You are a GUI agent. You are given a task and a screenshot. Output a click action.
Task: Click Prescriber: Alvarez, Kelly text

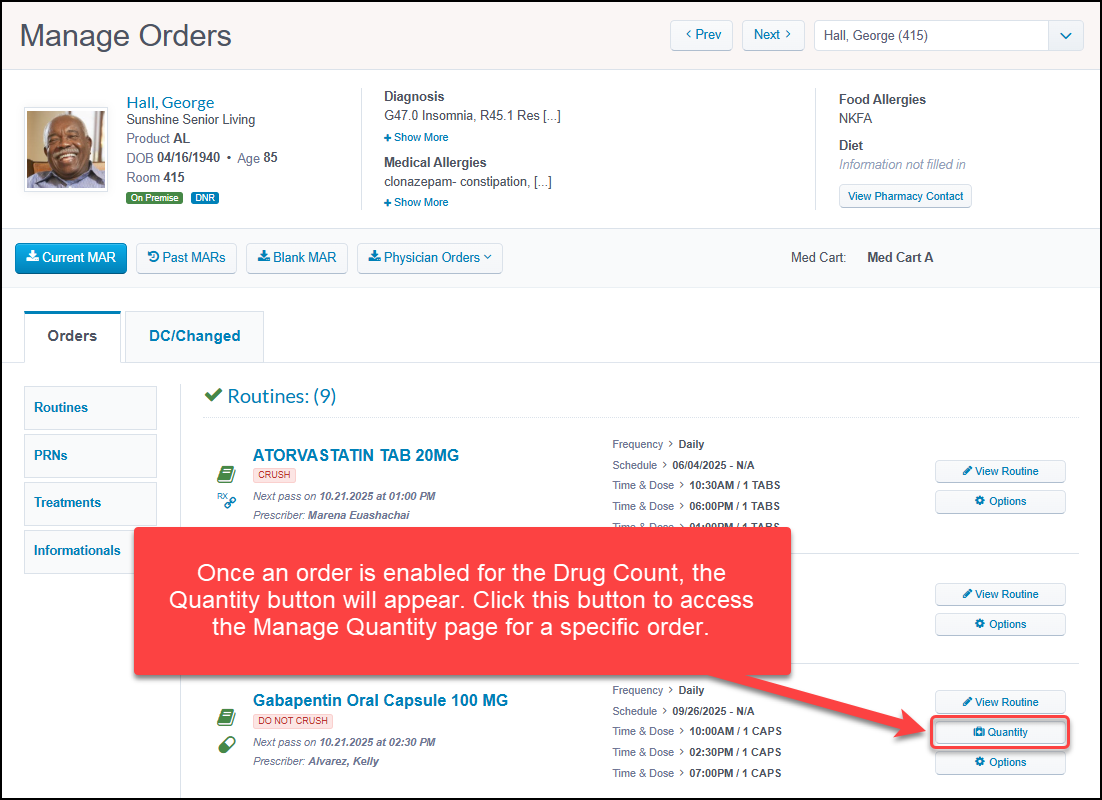pos(316,762)
